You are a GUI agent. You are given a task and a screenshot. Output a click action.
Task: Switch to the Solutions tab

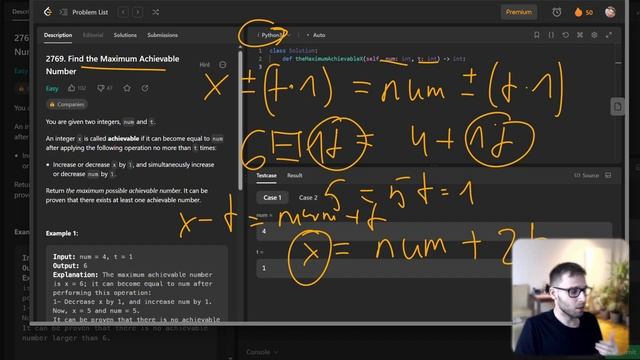[x=125, y=35]
